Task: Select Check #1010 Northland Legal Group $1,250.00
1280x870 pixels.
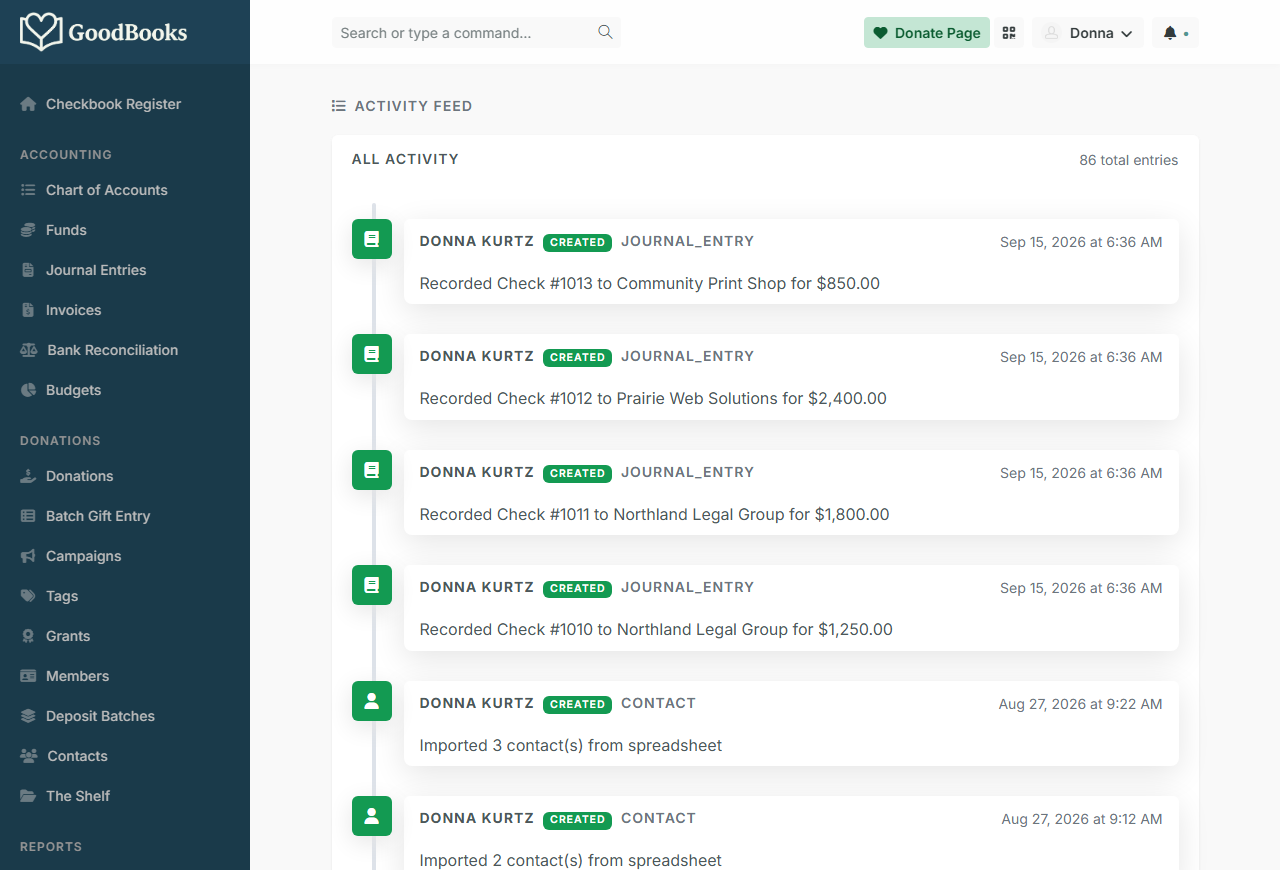Action: click(791, 608)
